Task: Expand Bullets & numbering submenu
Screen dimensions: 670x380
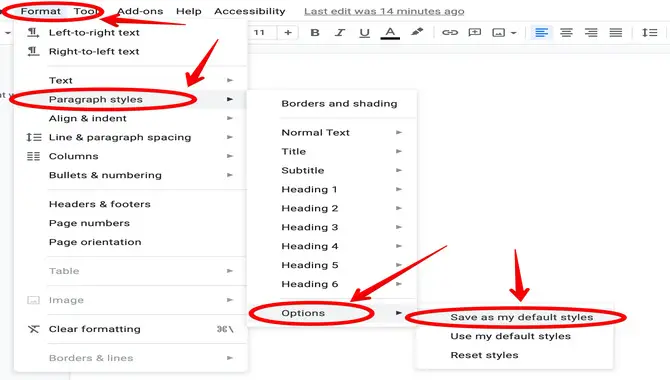Action: [130, 175]
